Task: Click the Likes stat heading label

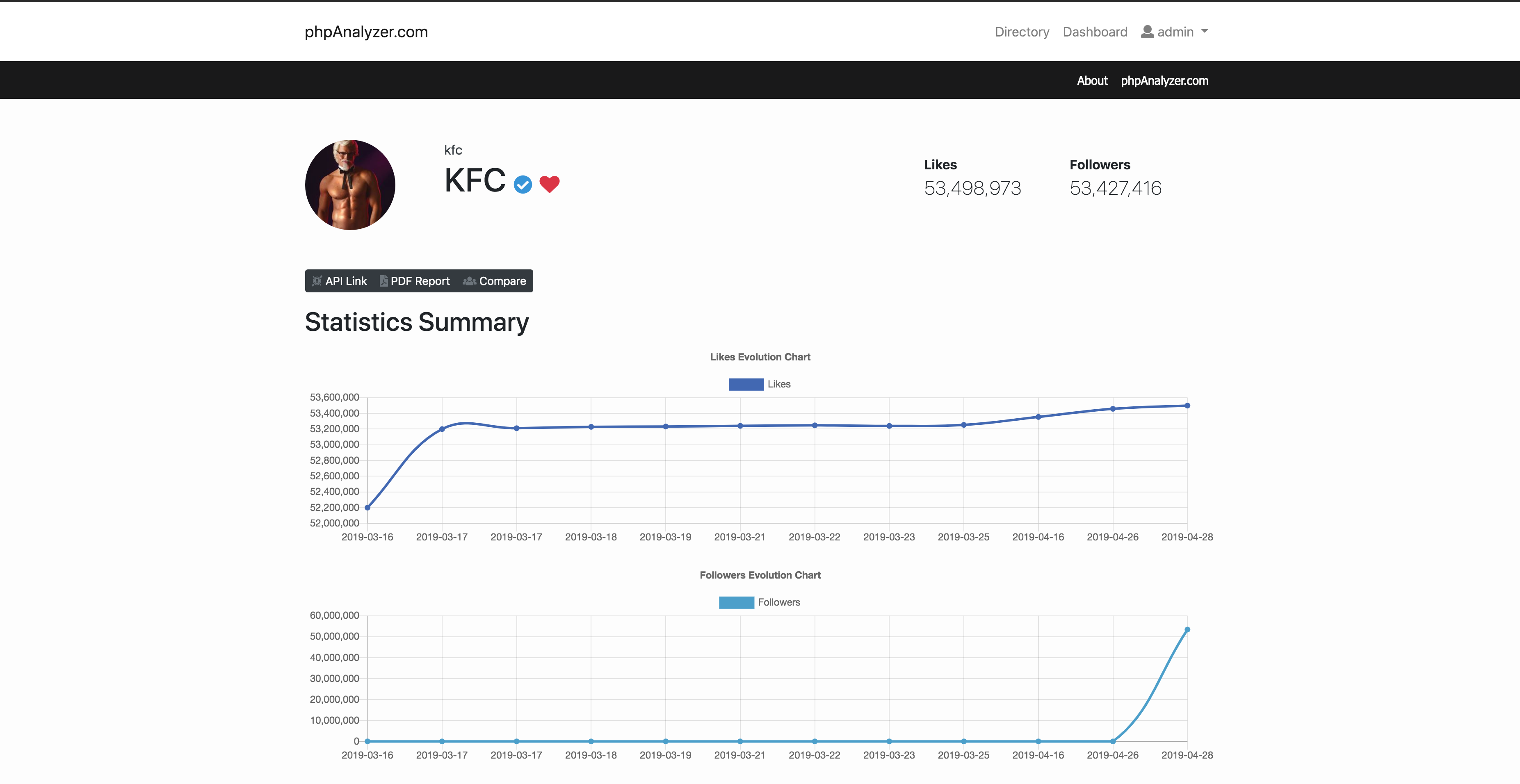Action: [940, 165]
